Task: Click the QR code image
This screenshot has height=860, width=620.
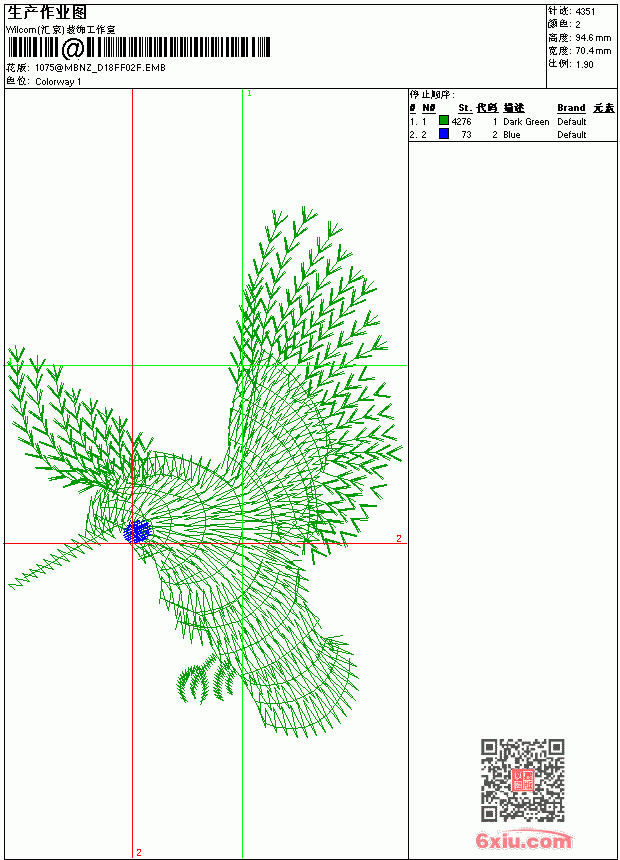Action: point(523,780)
